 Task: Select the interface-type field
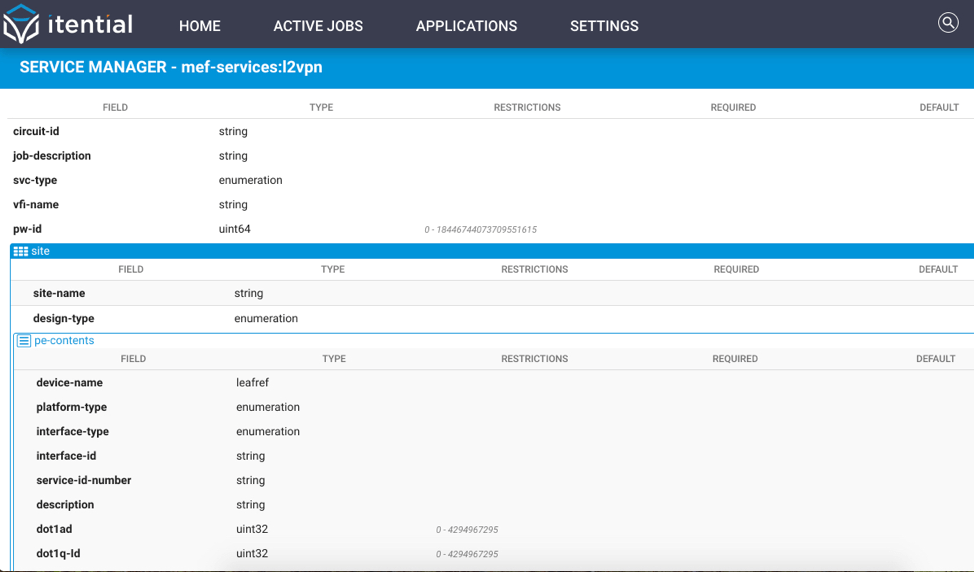[x=72, y=432]
